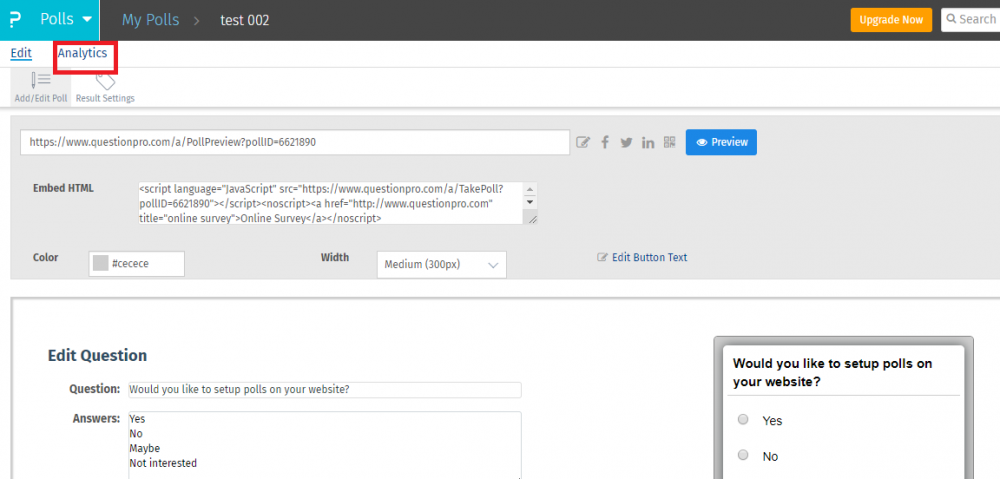This screenshot has width=1000, height=479.
Task: Click the QuestionPro logo icon
Action: point(14,20)
